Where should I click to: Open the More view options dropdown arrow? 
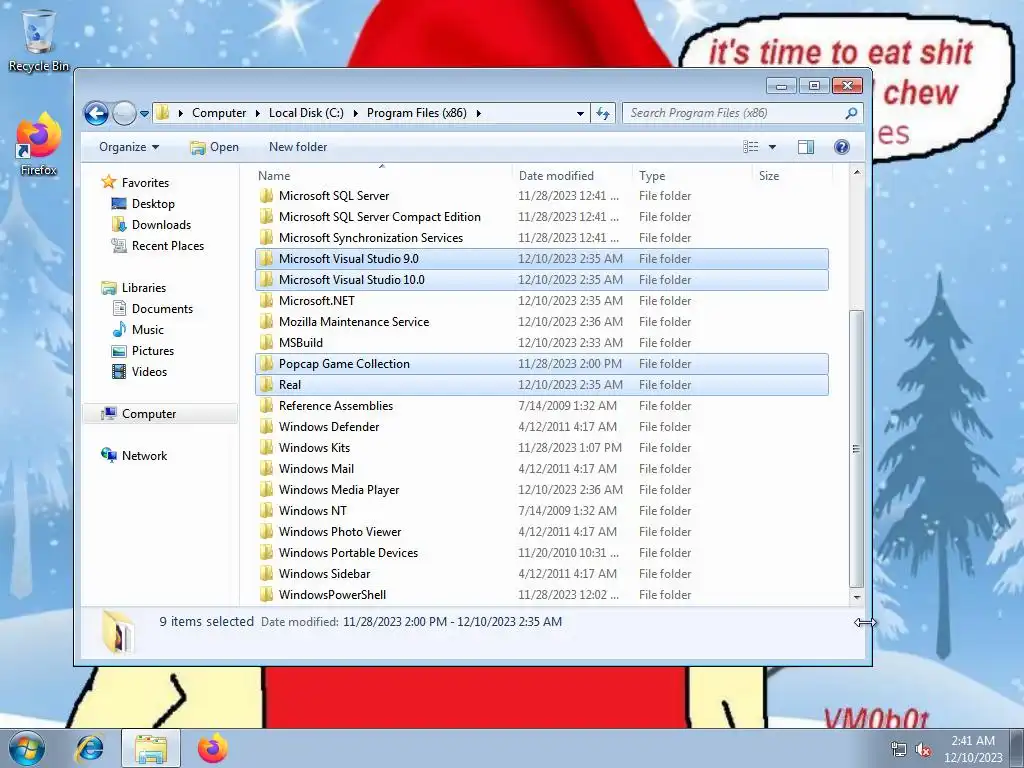[772, 147]
